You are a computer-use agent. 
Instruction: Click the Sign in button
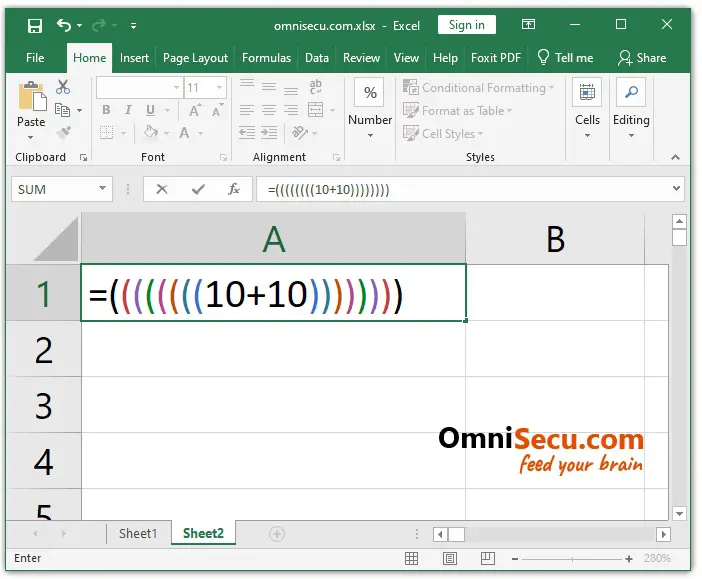tap(466, 25)
